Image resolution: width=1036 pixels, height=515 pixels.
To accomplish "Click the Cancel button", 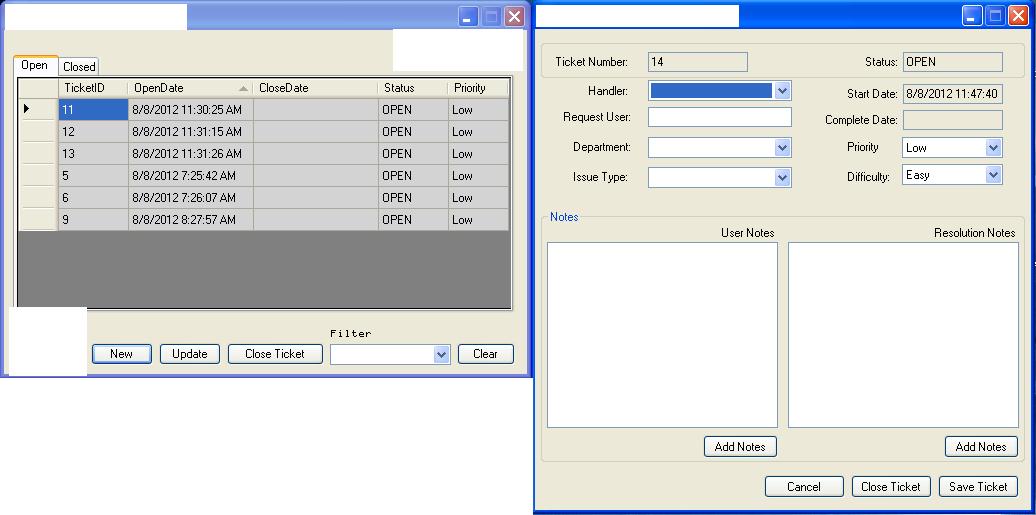I will click(x=804, y=487).
